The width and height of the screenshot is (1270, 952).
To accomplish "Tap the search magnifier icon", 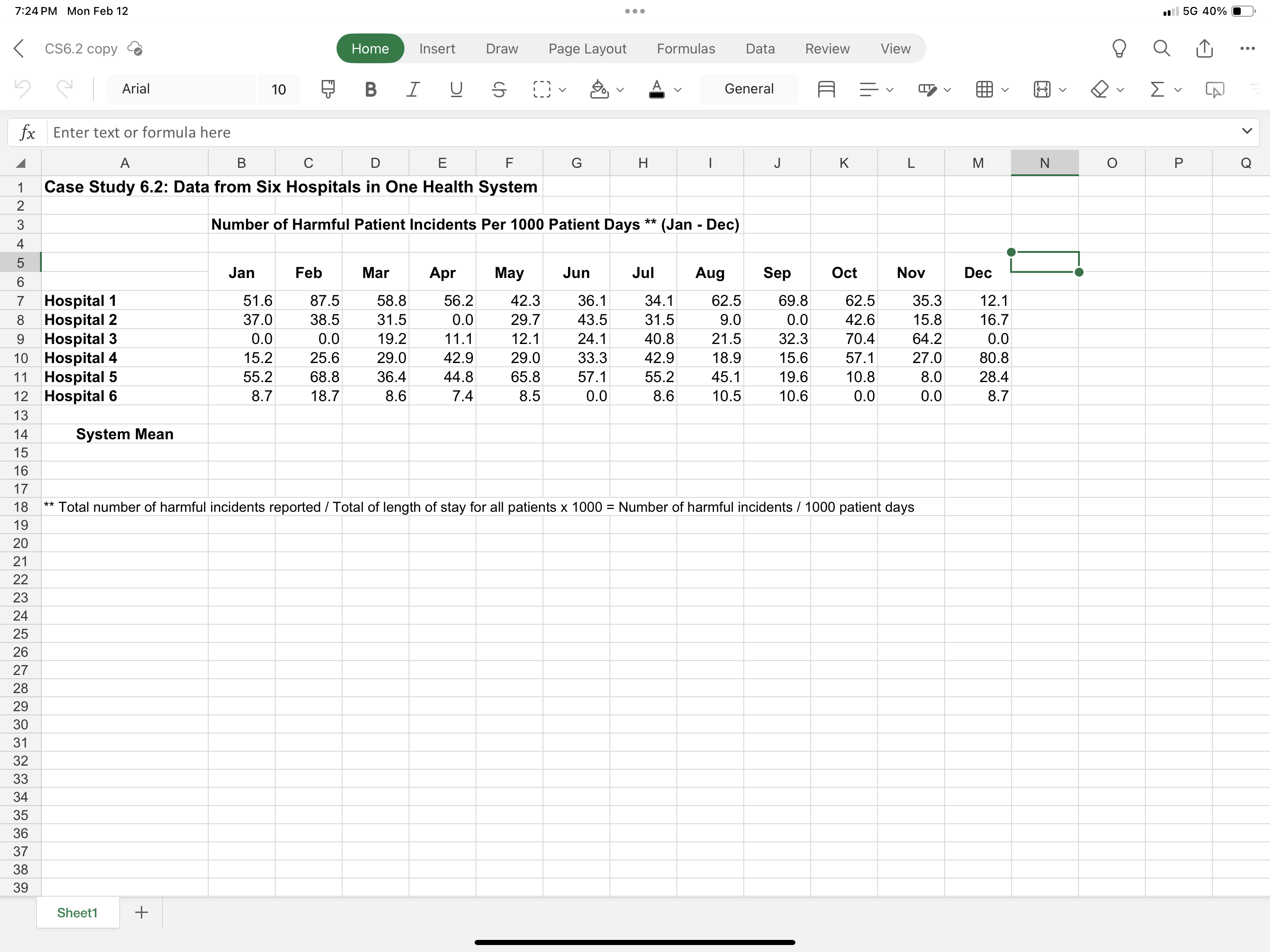I will 1162,49.
